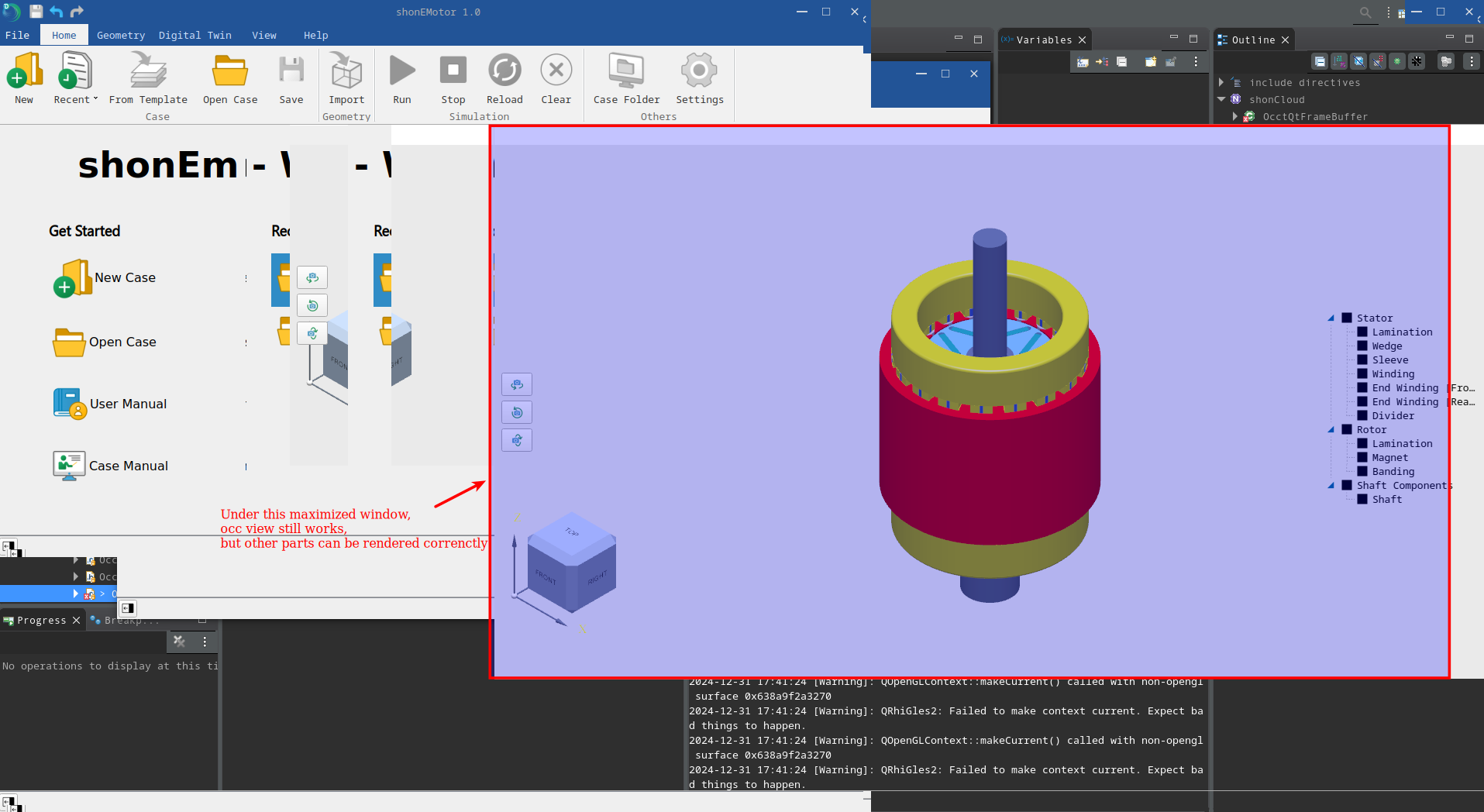
Task: Click the TOP face of view cube
Action: (x=572, y=532)
